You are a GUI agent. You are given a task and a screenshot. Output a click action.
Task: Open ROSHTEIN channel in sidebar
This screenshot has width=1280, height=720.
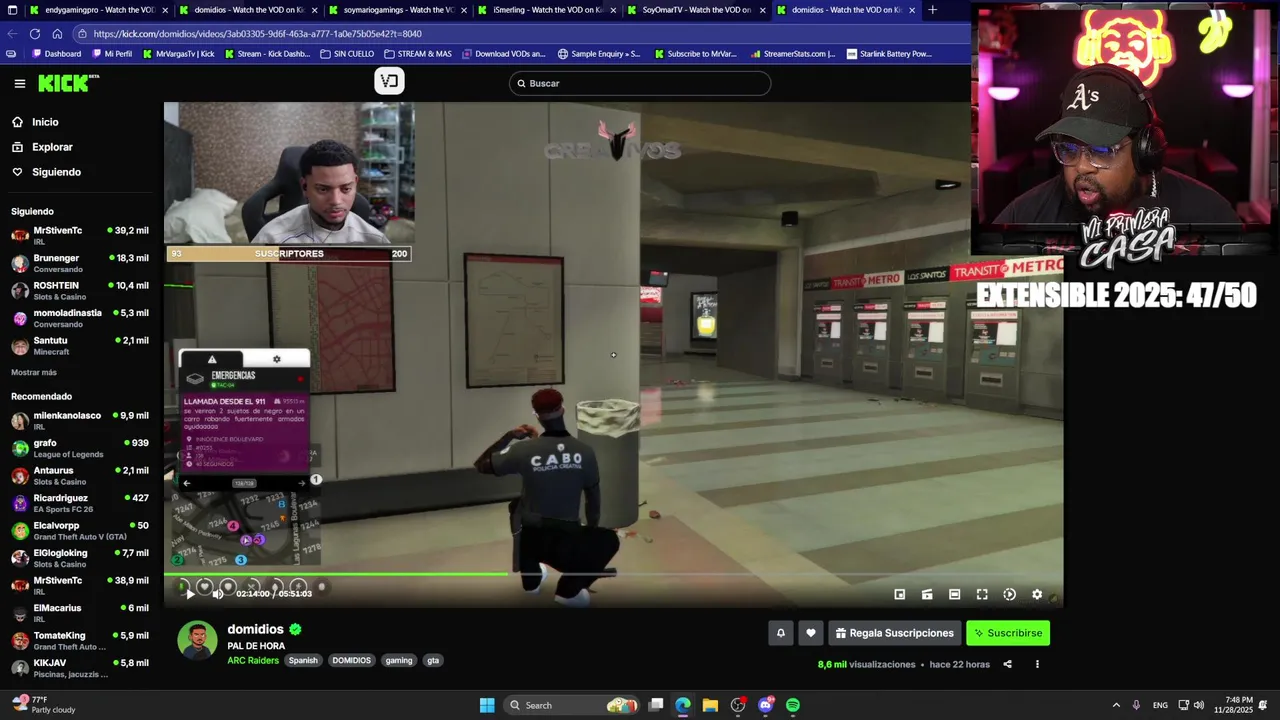pos(80,290)
